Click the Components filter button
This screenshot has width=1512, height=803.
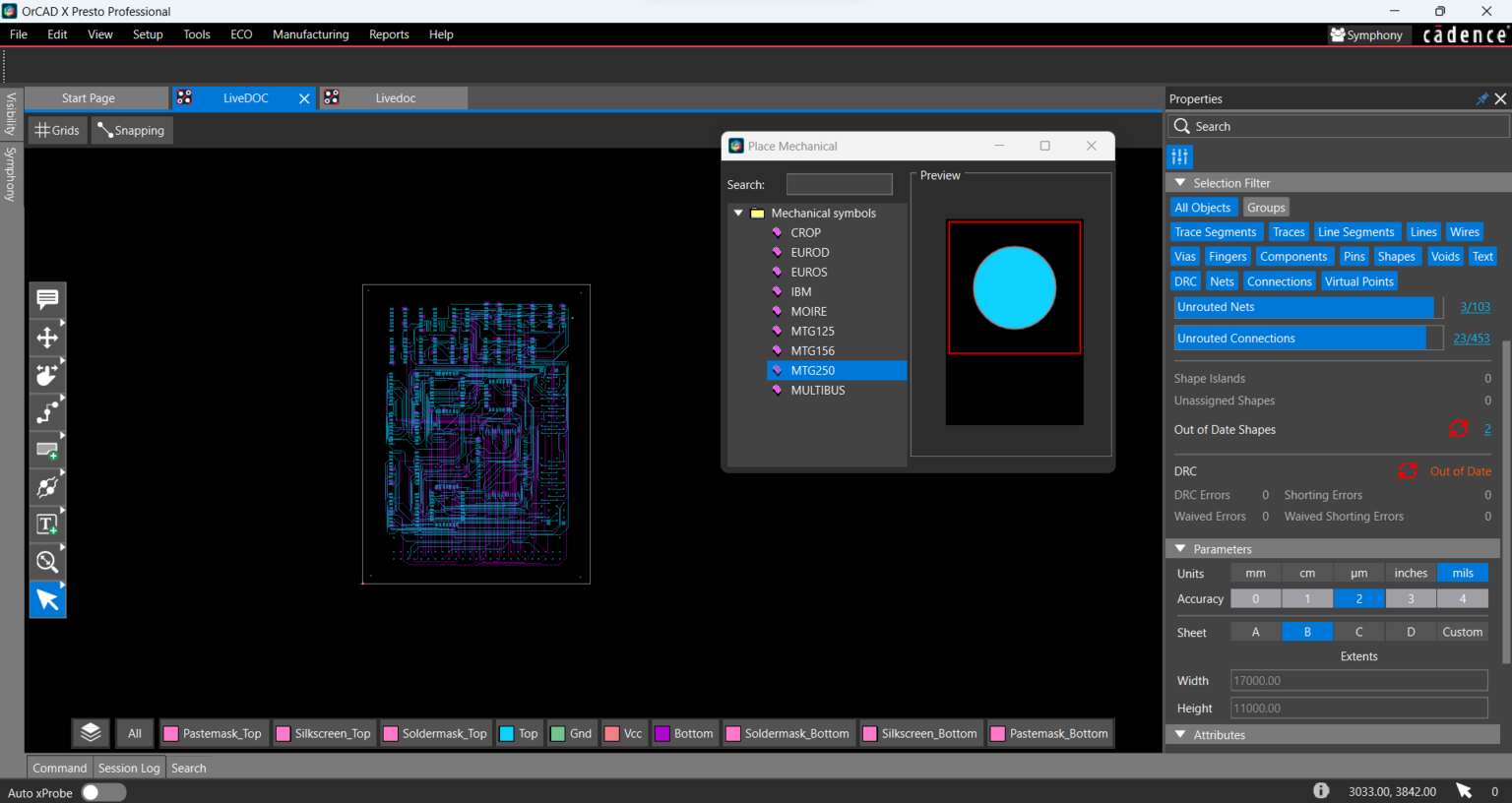click(1293, 257)
